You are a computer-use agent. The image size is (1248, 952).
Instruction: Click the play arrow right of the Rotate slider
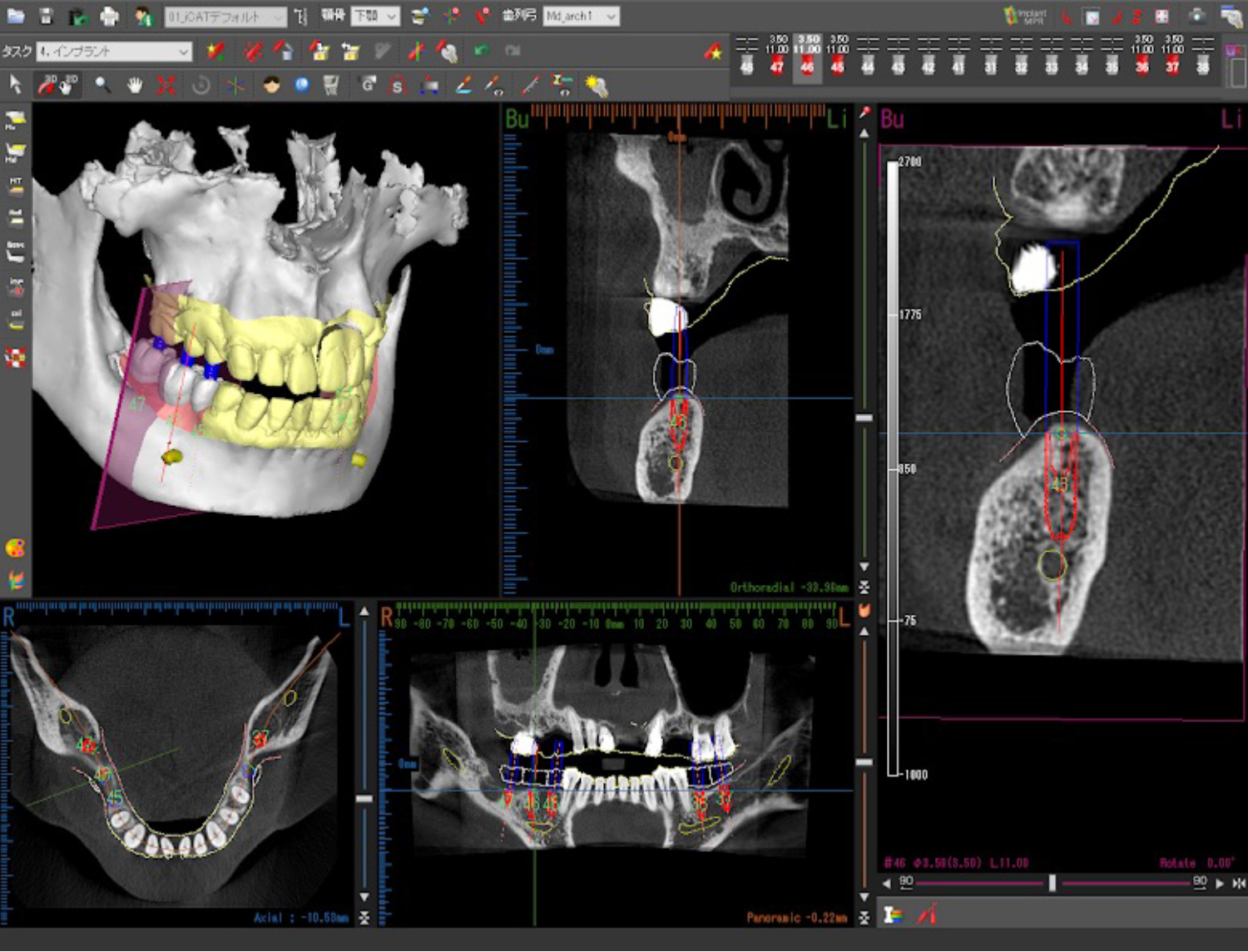click(x=1220, y=883)
